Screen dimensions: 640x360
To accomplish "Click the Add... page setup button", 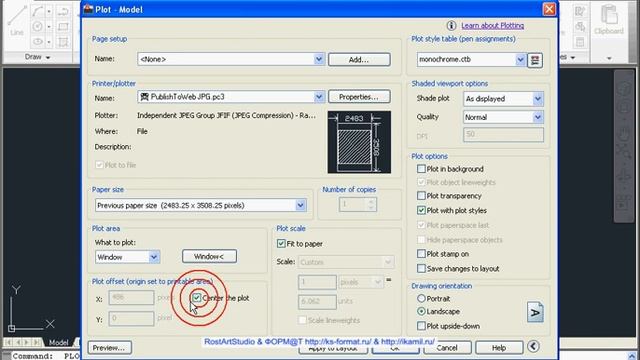I will click(x=359, y=60).
